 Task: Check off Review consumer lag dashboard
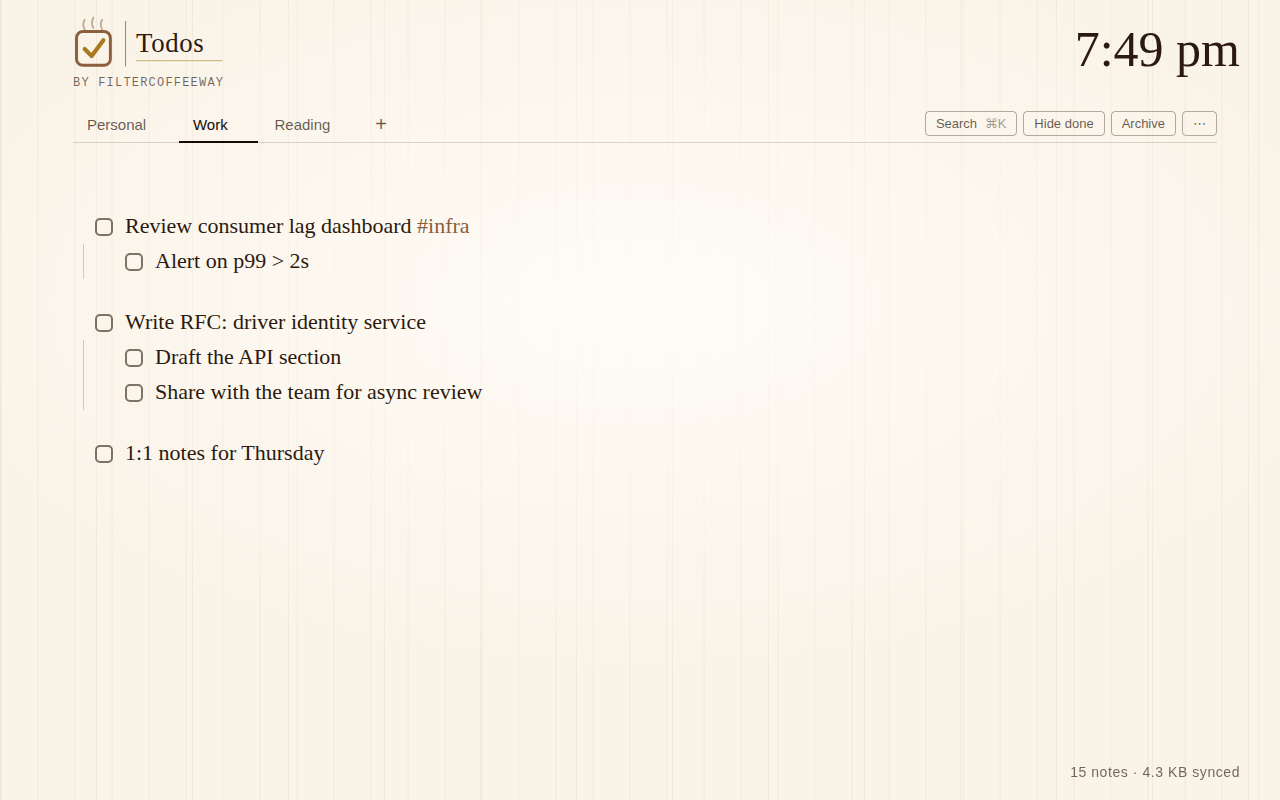point(104,227)
